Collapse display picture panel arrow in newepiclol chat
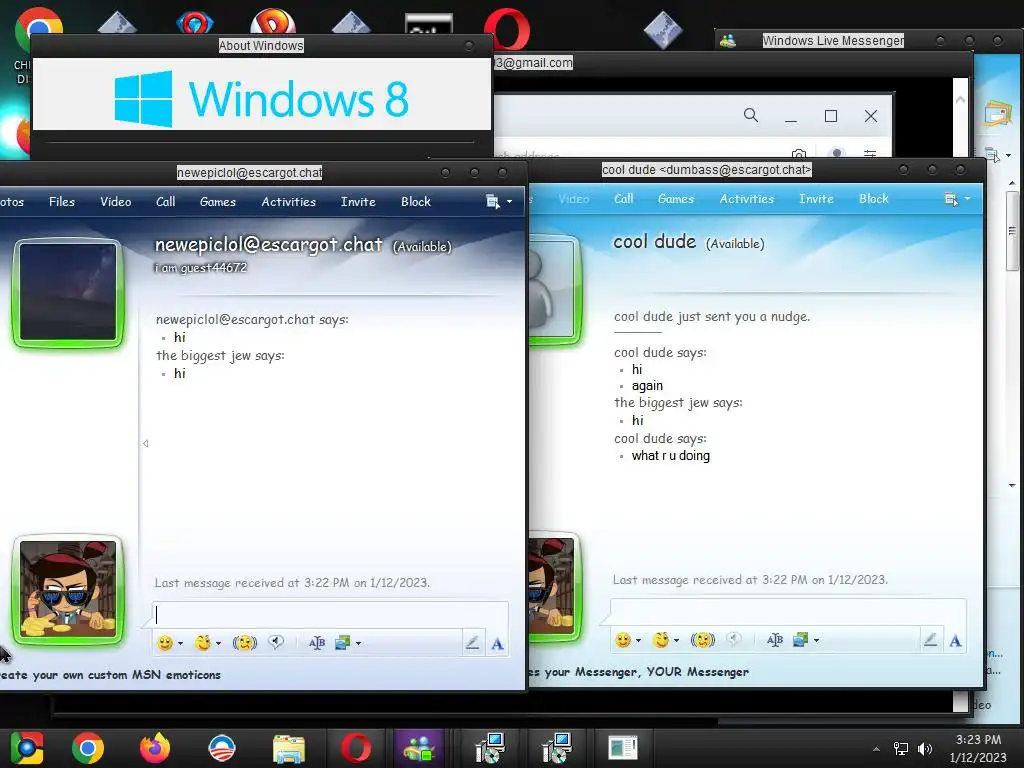 (146, 443)
